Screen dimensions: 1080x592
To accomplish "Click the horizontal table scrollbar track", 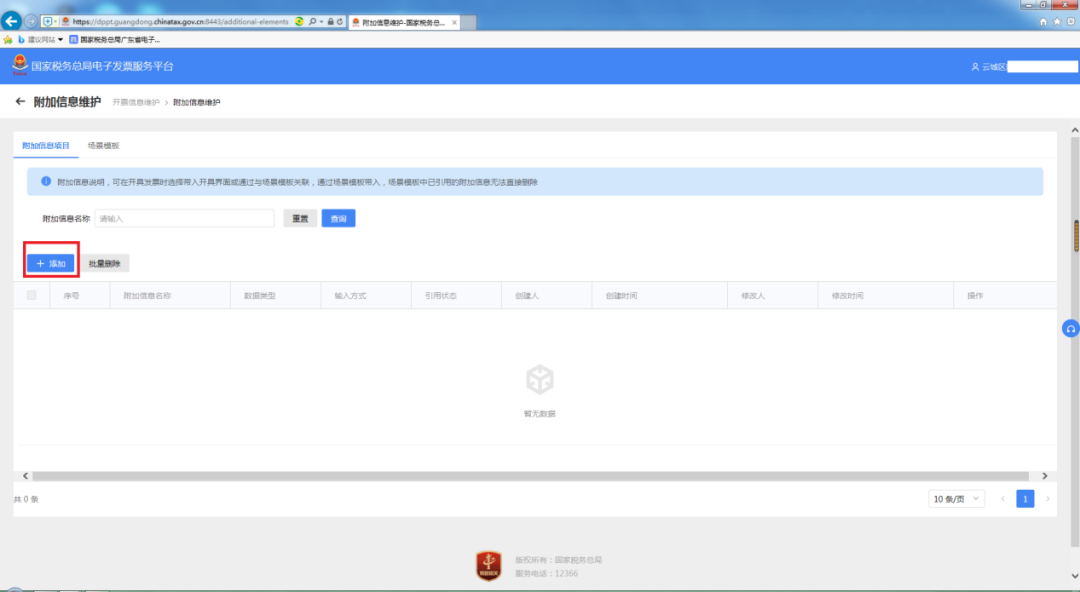I will [x=530, y=476].
